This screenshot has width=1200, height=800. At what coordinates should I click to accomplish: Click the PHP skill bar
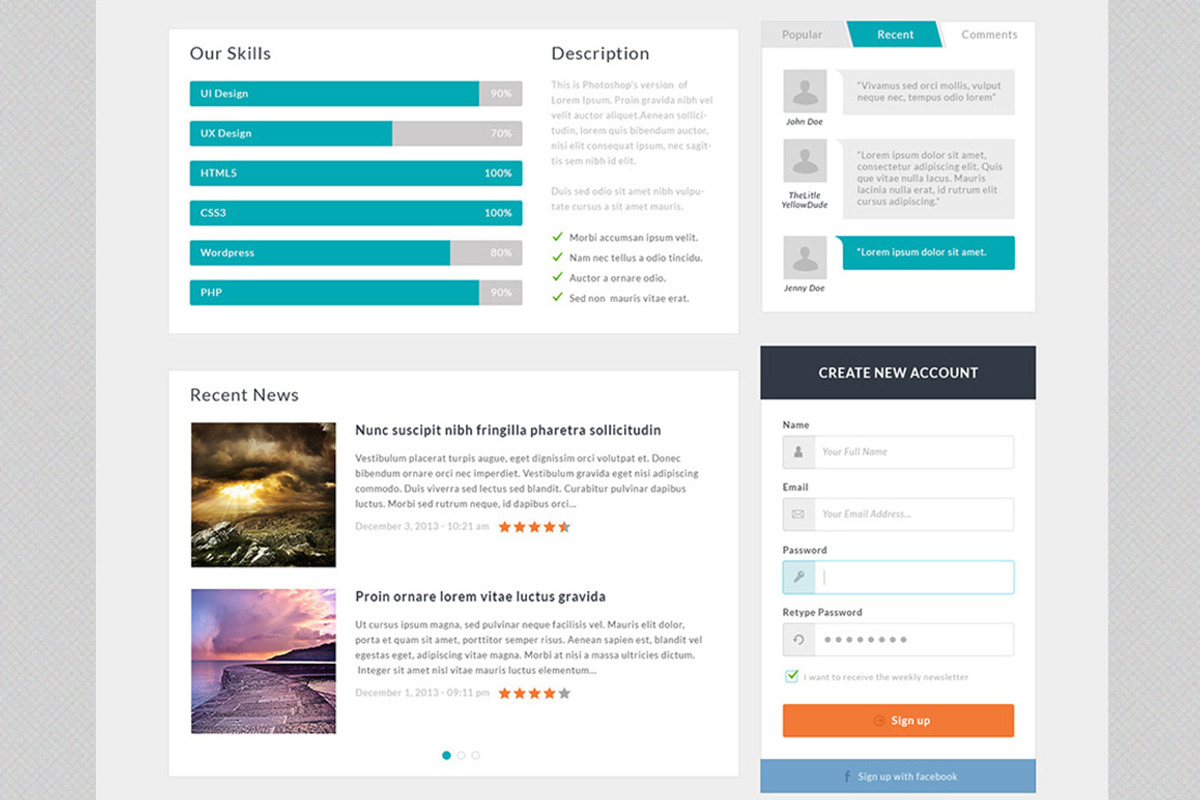click(x=356, y=292)
